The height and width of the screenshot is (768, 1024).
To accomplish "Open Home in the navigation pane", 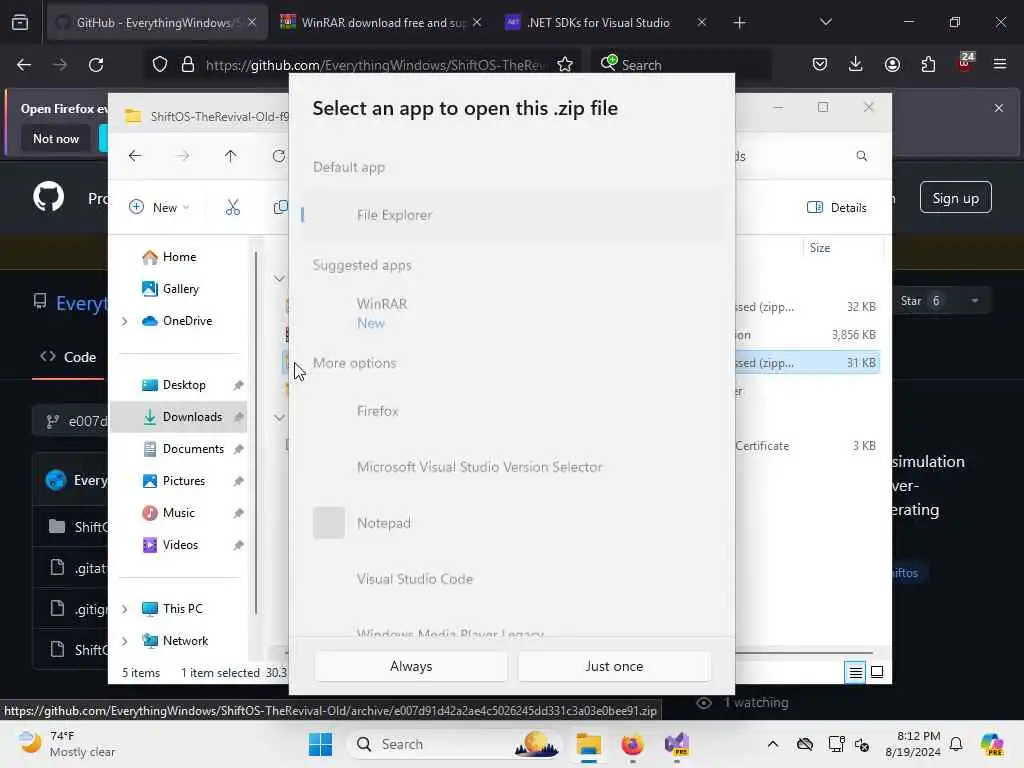I will click(x=178, y=257).
